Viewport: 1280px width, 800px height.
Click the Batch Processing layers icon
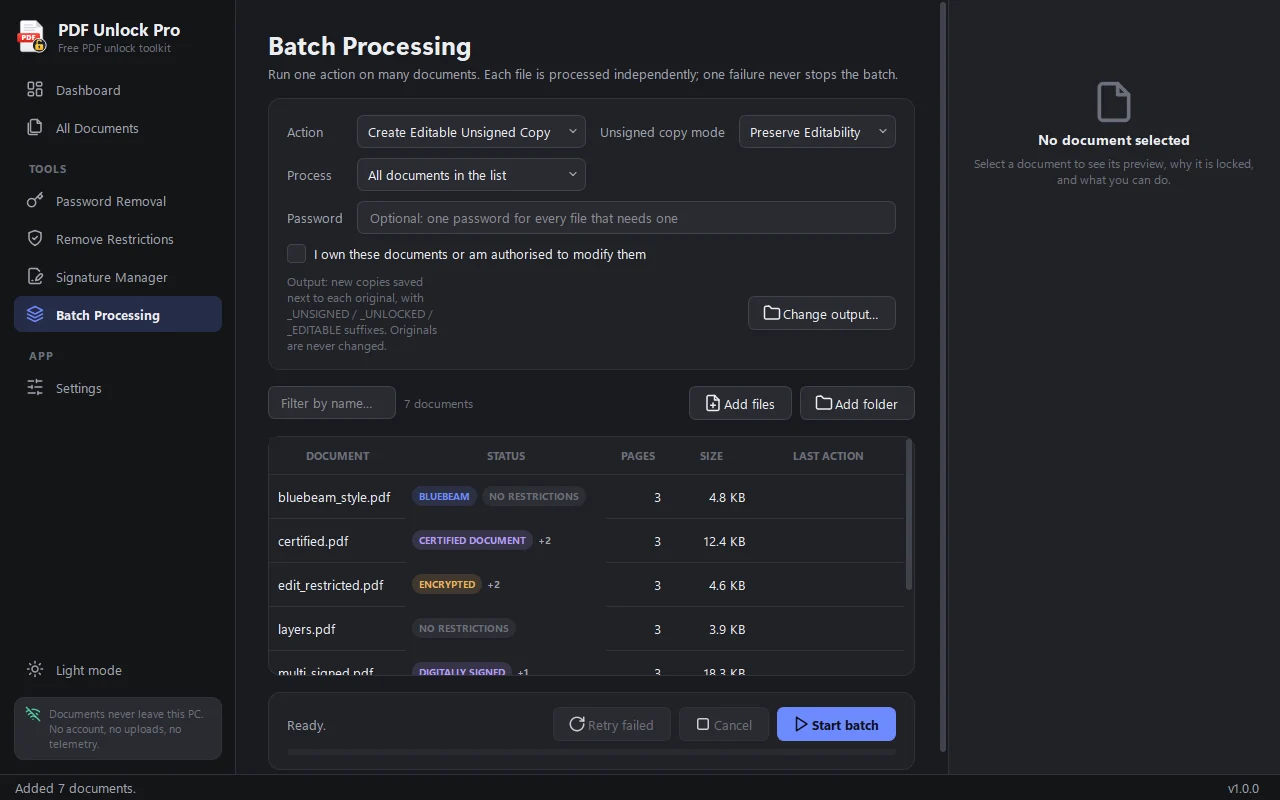35,315
